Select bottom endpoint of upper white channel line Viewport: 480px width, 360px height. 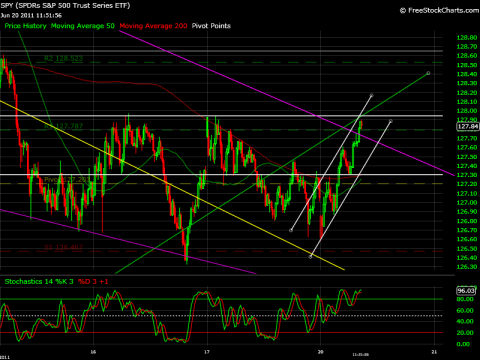(291, 230)
